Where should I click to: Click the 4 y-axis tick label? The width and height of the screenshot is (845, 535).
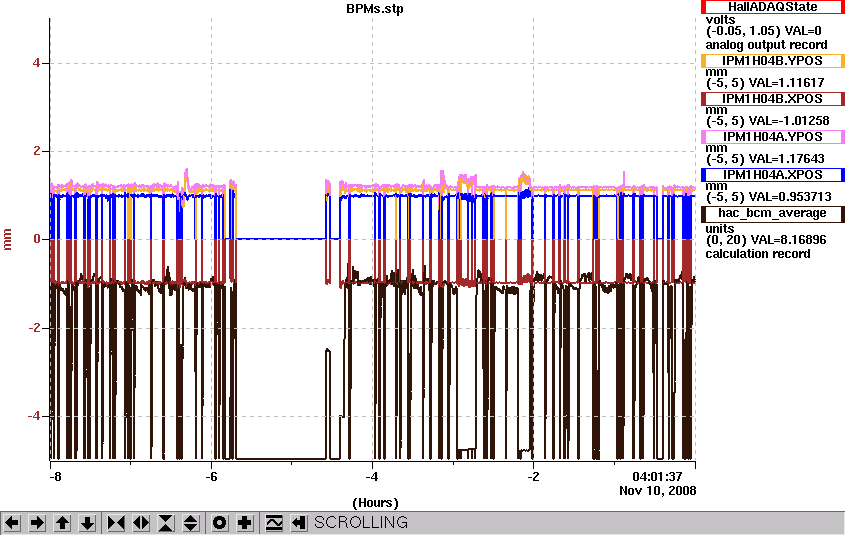(37, 63)
